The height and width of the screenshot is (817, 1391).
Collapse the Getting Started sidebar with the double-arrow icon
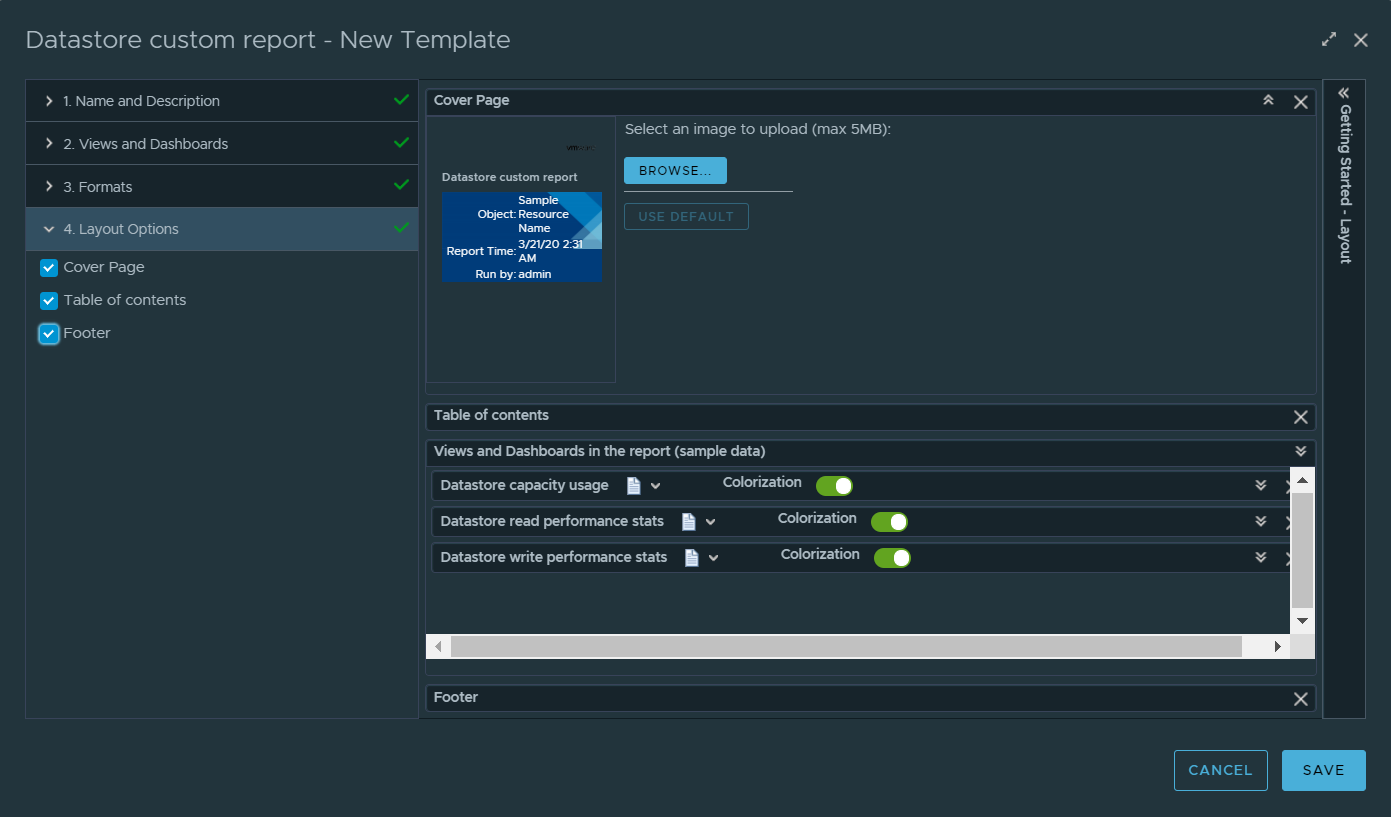point(1344,93)
